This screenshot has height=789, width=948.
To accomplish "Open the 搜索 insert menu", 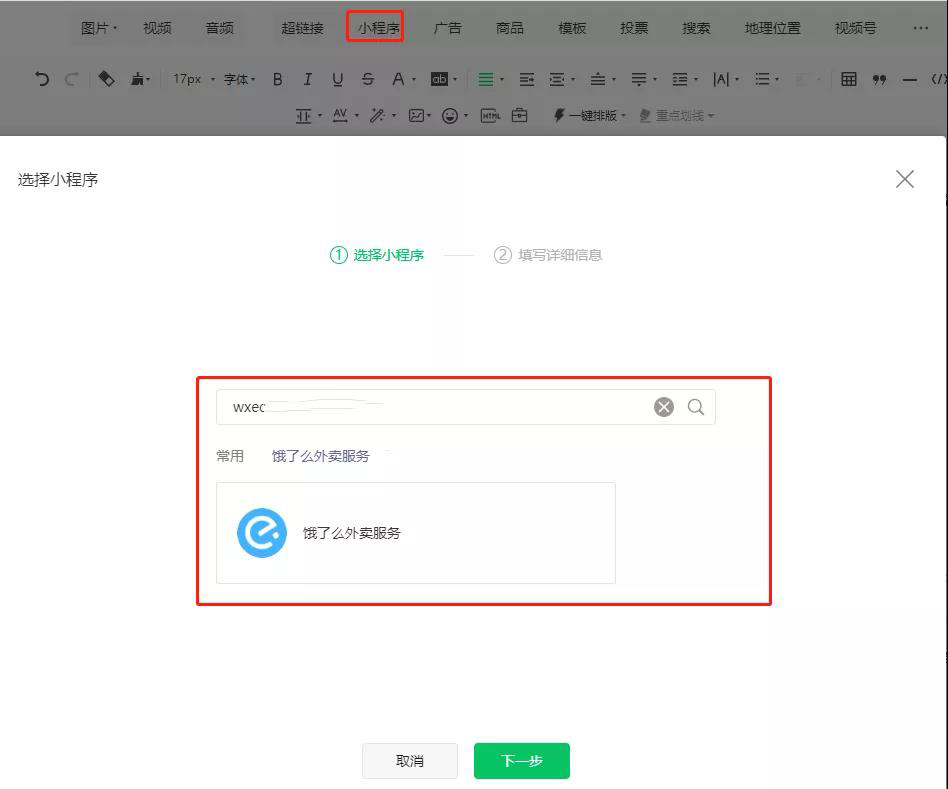I will pos(696,28).
